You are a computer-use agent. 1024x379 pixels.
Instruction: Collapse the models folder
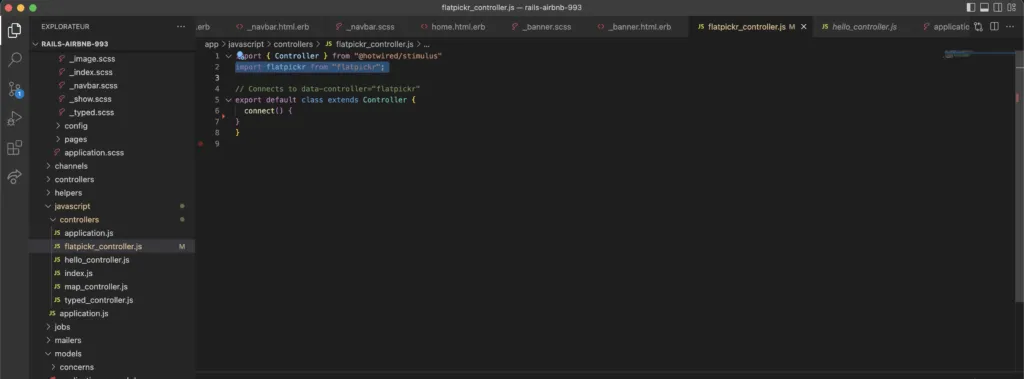coord(68,354)
